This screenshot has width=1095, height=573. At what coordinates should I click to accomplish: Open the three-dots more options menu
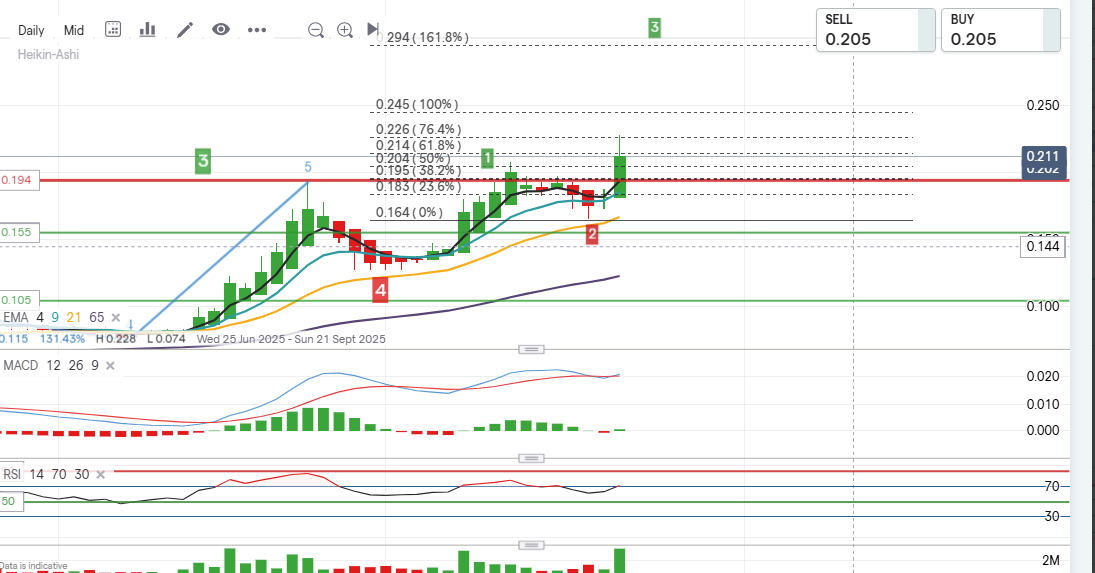pyautogui.click(x=257, y=30)
